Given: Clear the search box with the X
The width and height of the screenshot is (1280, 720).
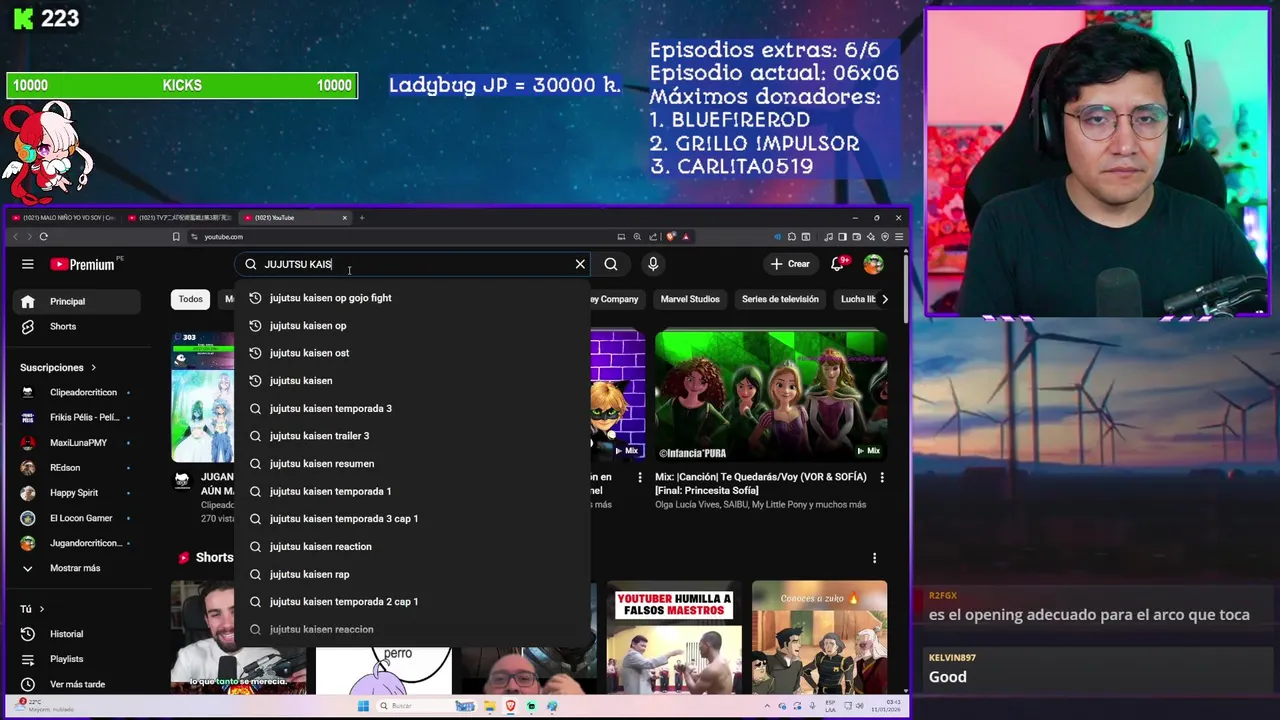Looking at the screenshot, I should (x=580, y=264).
